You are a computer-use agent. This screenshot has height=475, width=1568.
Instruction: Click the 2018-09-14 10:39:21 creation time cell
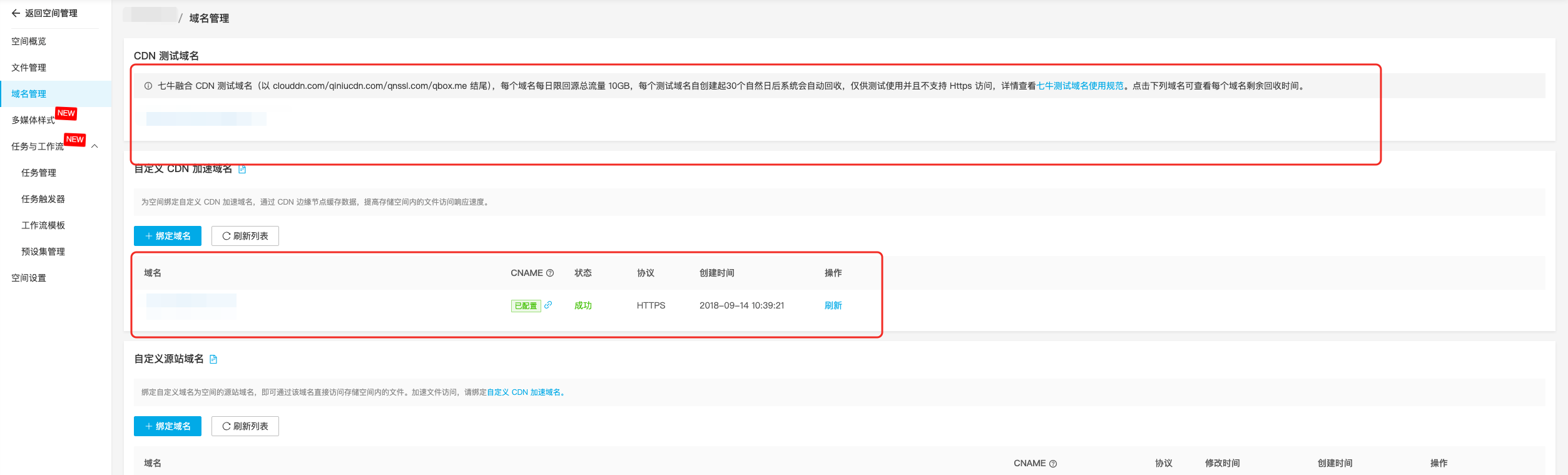tap(741, 305)
